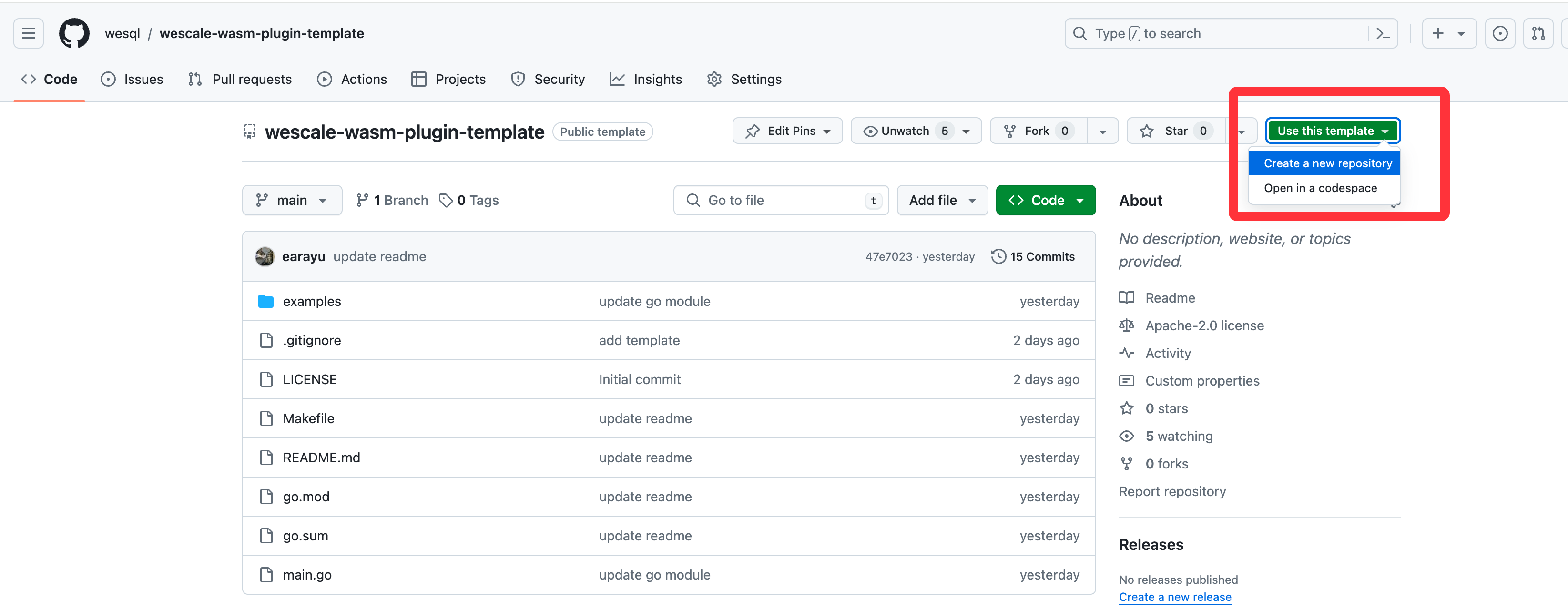Open the command palette icon in search bar
This screenshot has height=610, width=1568.
[x=1382, y=33]
